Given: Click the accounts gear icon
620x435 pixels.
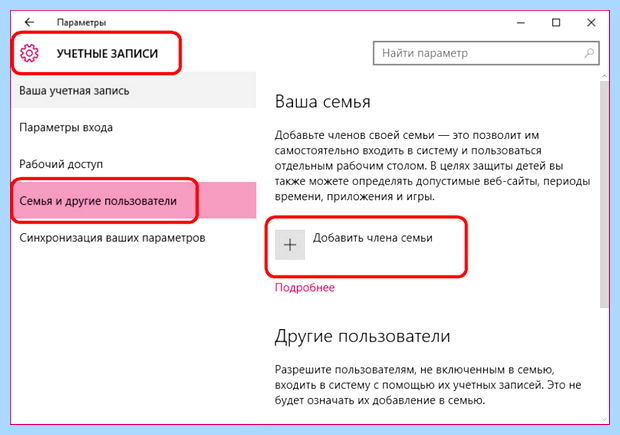Looking at the screenshot, I should point(30,53).
